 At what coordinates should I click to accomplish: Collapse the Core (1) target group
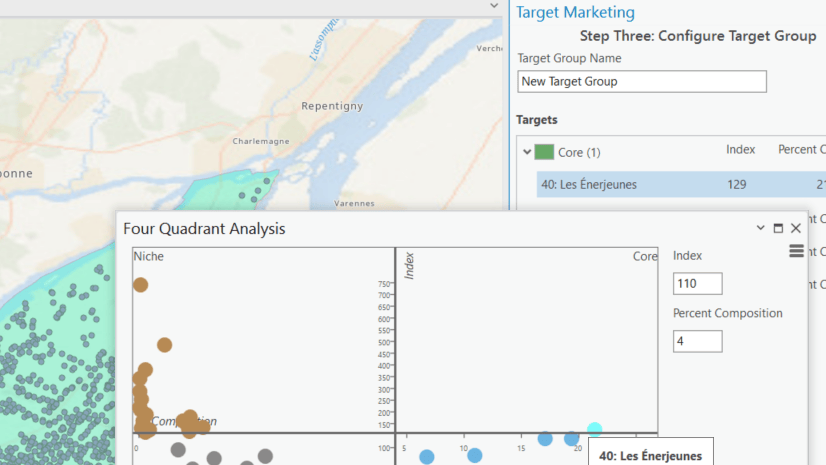(527, 152)
